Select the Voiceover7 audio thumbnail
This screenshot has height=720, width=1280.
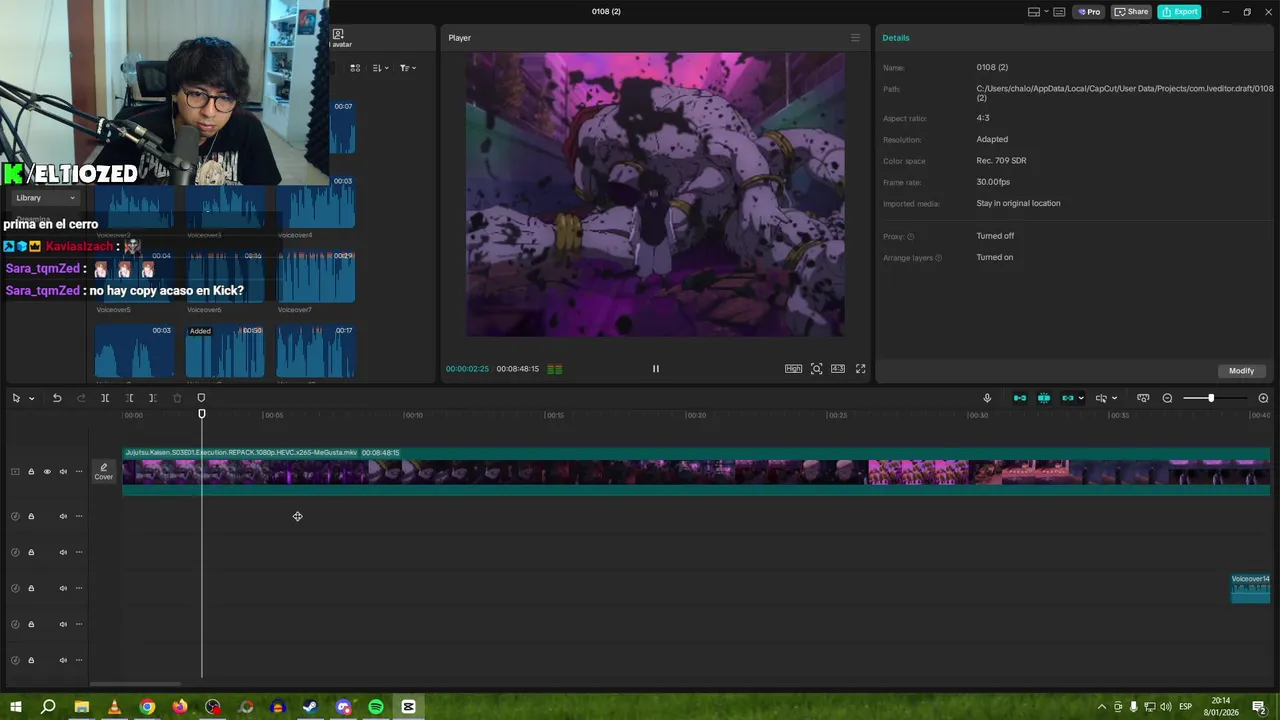click(x=316, y=277)
